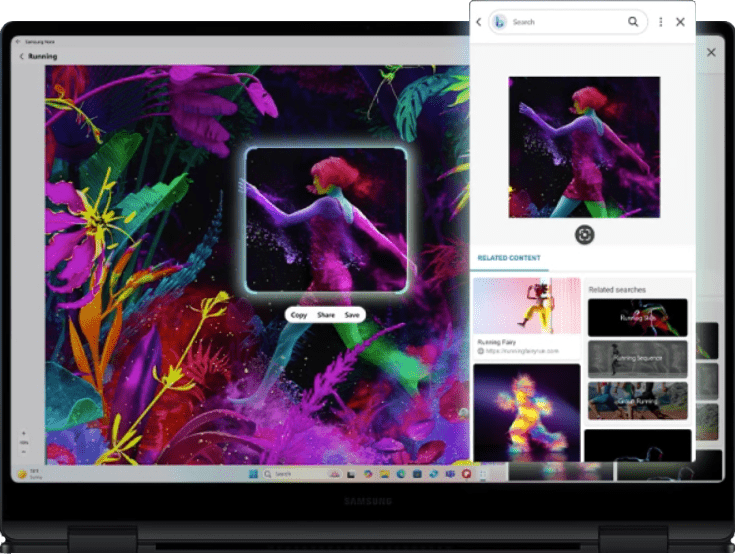Click Save on the selected image

point(352,315)
